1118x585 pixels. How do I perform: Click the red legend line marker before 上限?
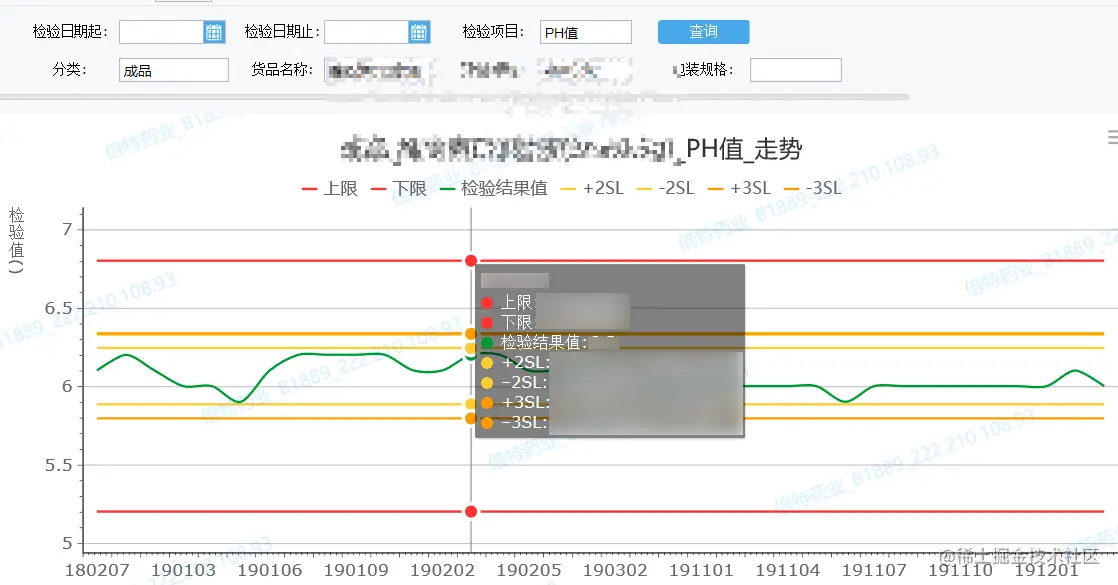(310, 187)
